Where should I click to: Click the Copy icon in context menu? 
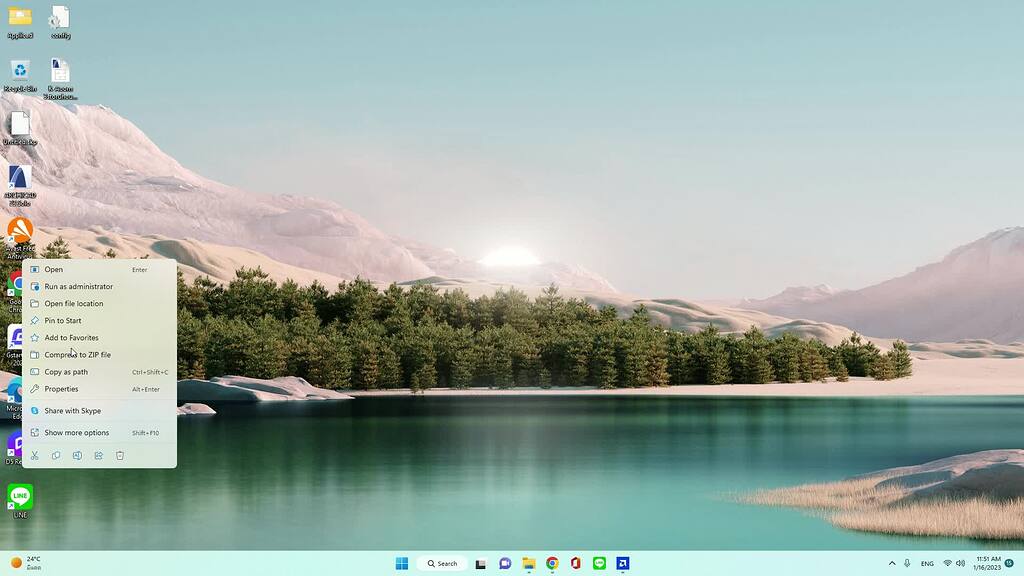(56, 456)
